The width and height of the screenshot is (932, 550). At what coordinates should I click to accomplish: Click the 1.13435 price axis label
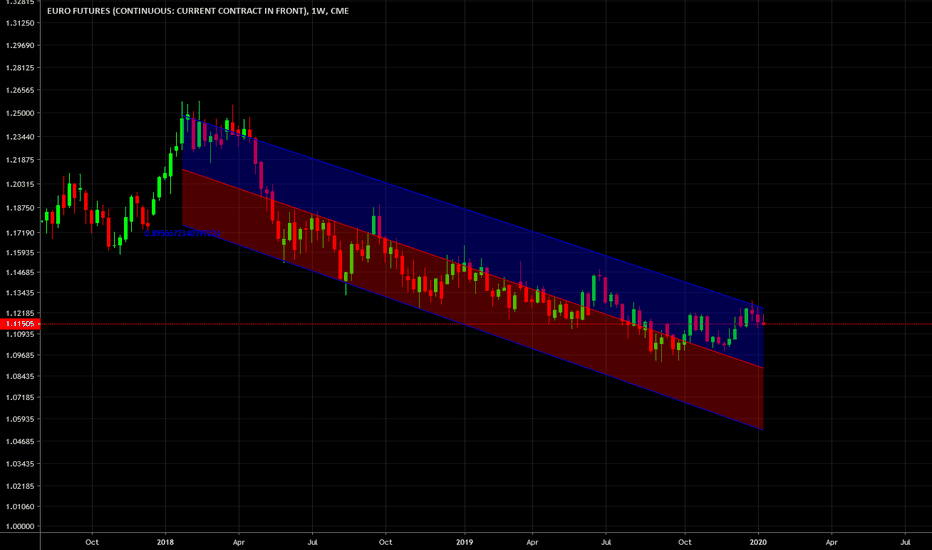(20, 293)
